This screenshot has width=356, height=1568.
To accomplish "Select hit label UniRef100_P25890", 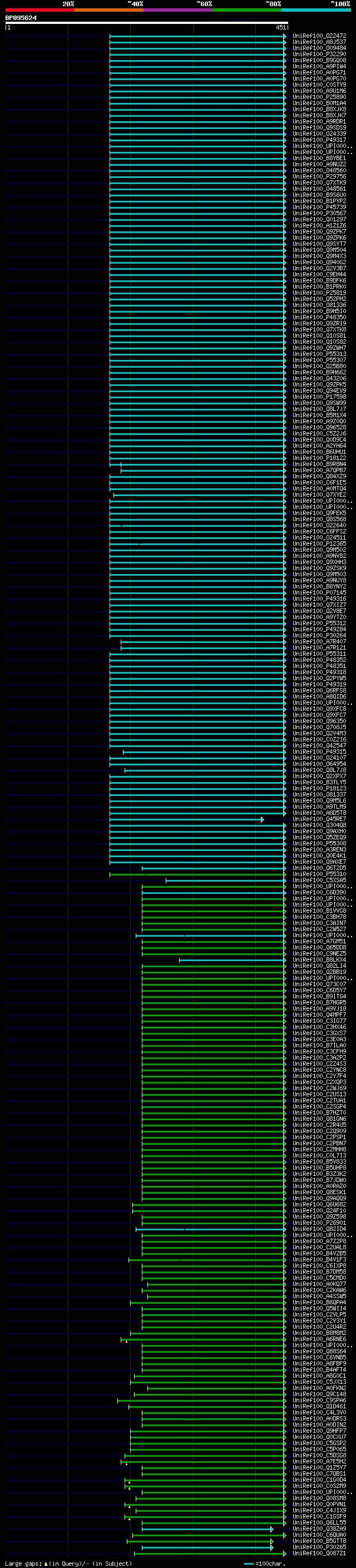I will (319, 97).
